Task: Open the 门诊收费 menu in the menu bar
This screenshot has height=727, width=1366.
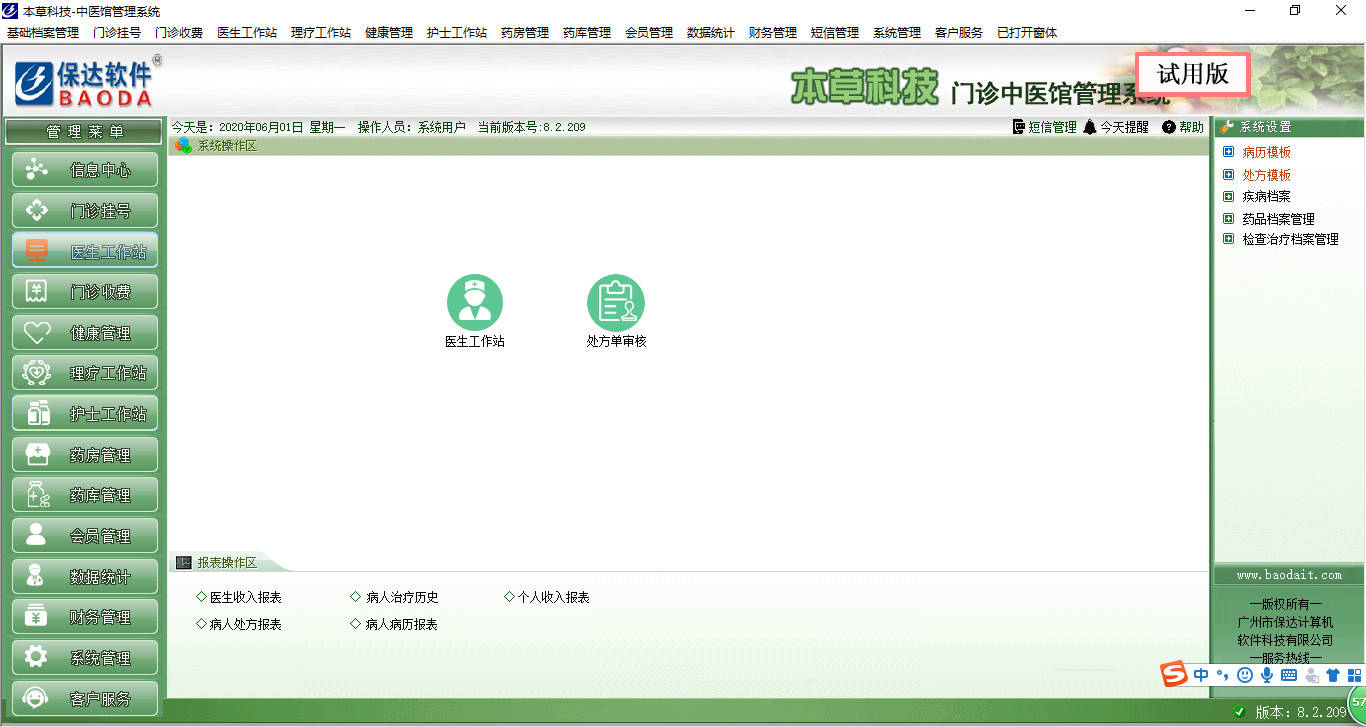Action: coord(179,32)
